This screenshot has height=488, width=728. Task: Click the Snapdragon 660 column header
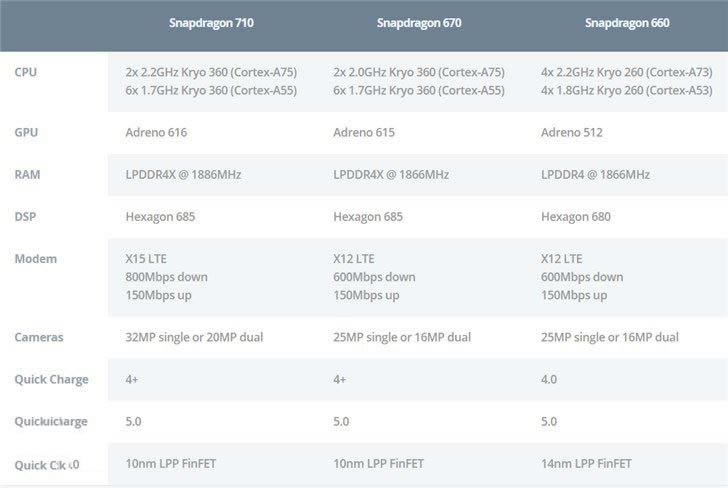627,23
